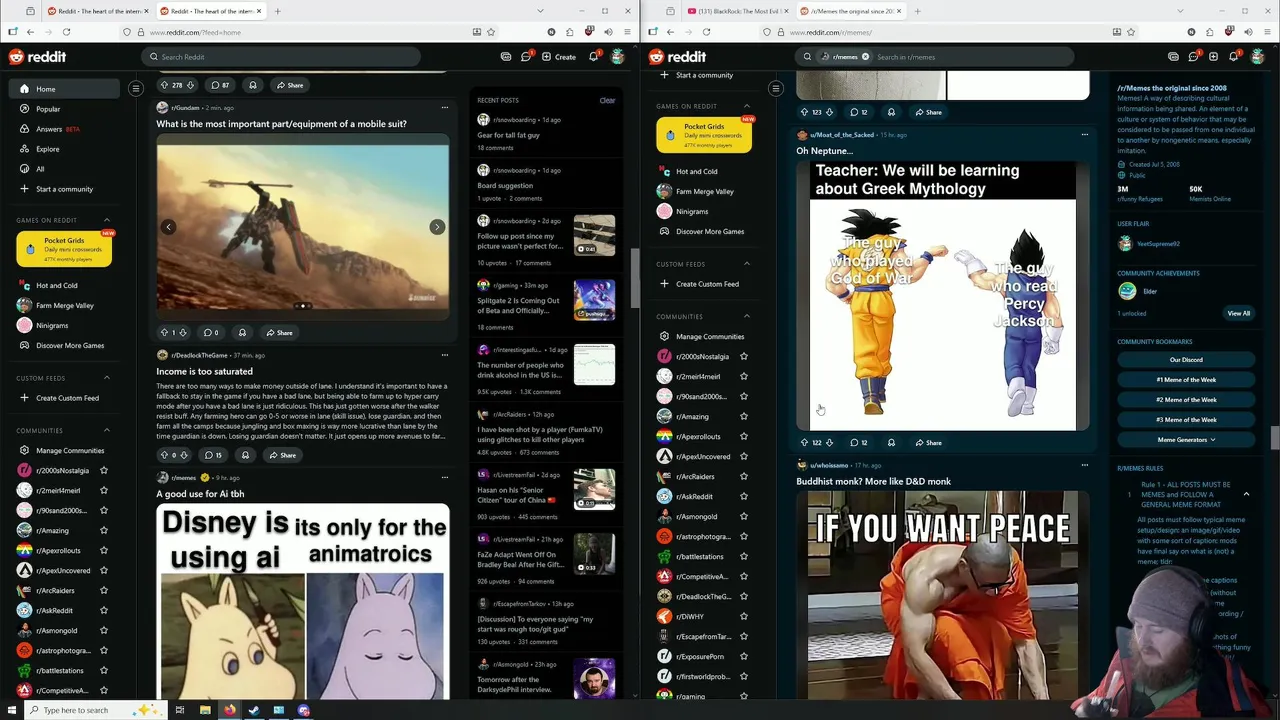Collapse Games on Reddit section, left window
Image resolution: width=1280 pixels, height=720 pixels.
point(107,220)
